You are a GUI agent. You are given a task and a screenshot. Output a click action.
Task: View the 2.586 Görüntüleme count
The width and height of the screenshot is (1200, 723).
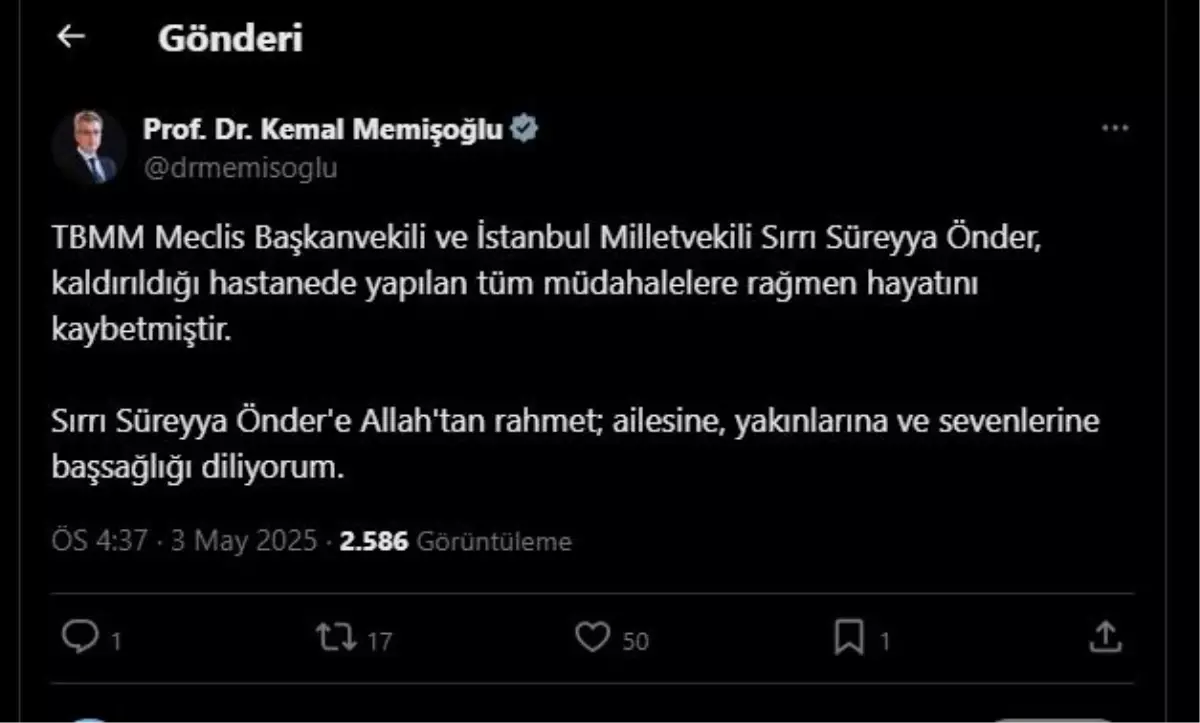coord(456,541)
